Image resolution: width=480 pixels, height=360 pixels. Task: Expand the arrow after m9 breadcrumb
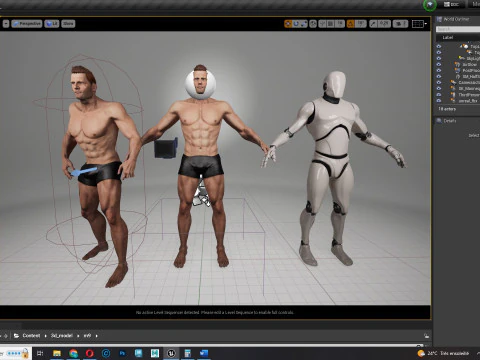coord(97,336)
